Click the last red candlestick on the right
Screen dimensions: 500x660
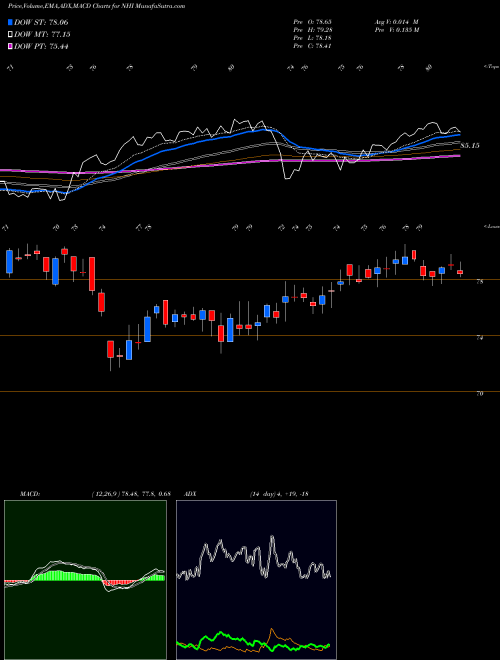[x=460, y=272]
